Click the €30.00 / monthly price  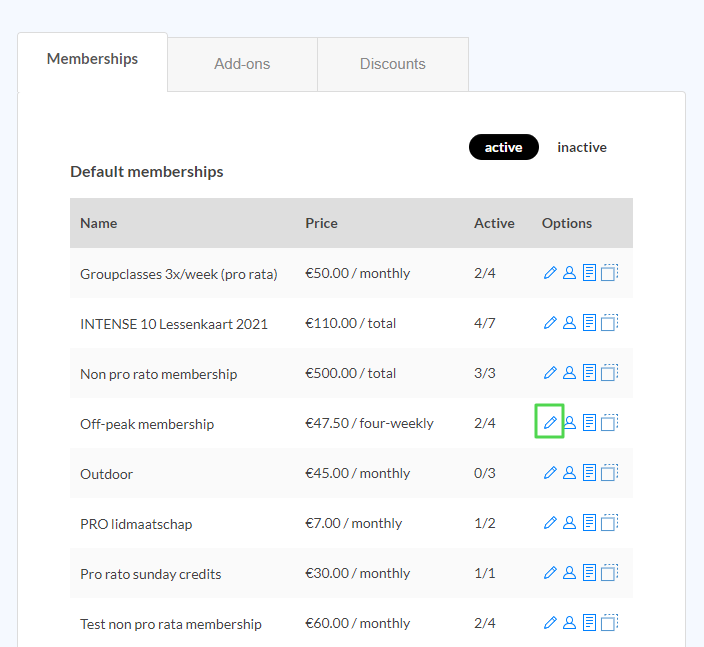click(357, 573)
